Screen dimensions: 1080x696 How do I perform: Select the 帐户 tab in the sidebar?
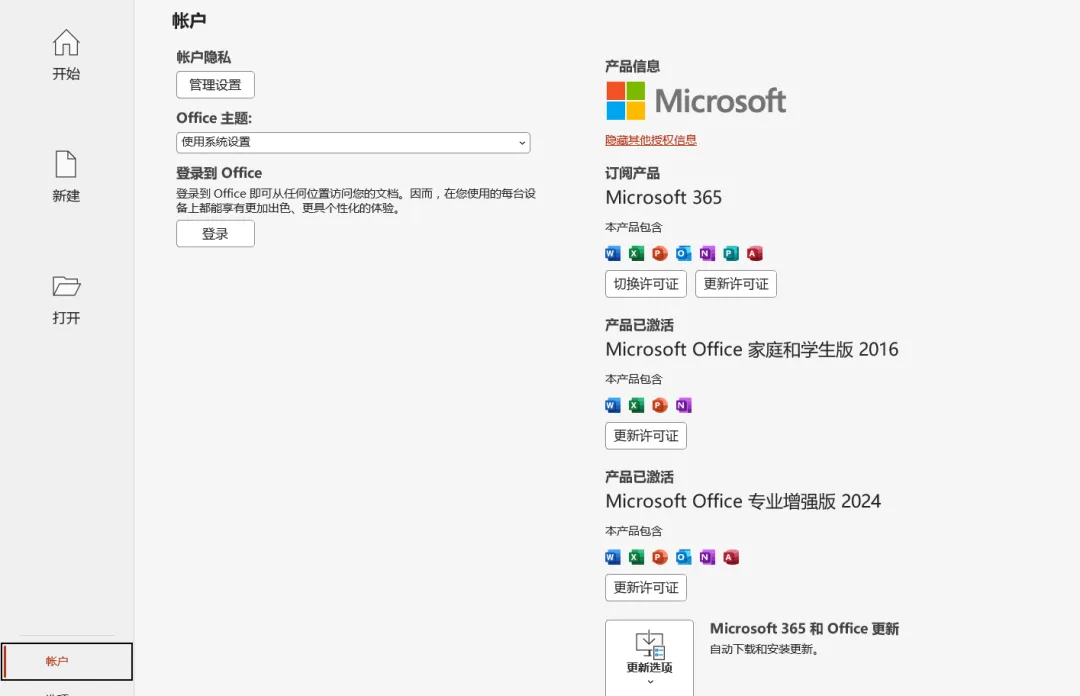pos(67,662)
